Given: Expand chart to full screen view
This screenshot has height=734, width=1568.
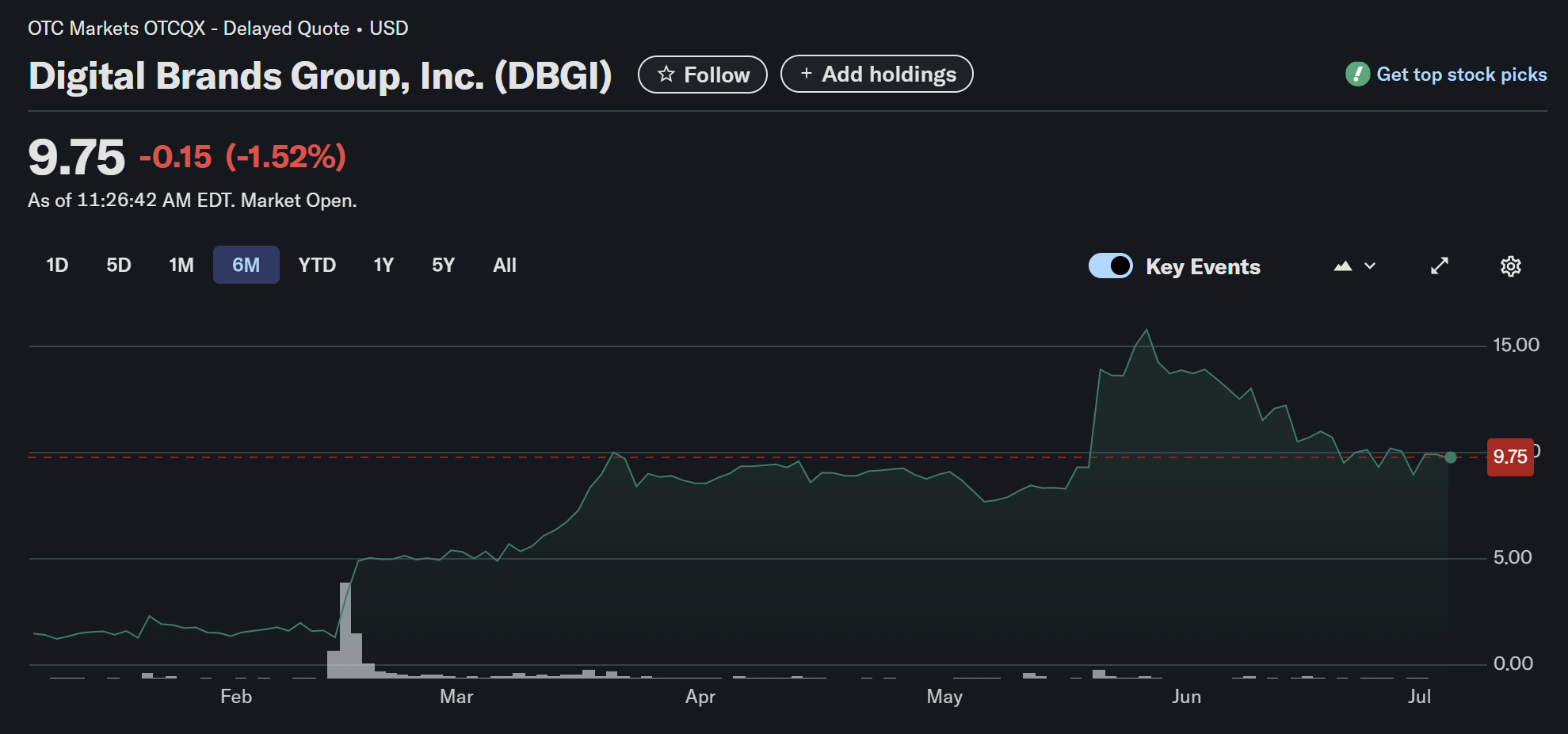Looking at the screenshot, I should coord(1439,266).
